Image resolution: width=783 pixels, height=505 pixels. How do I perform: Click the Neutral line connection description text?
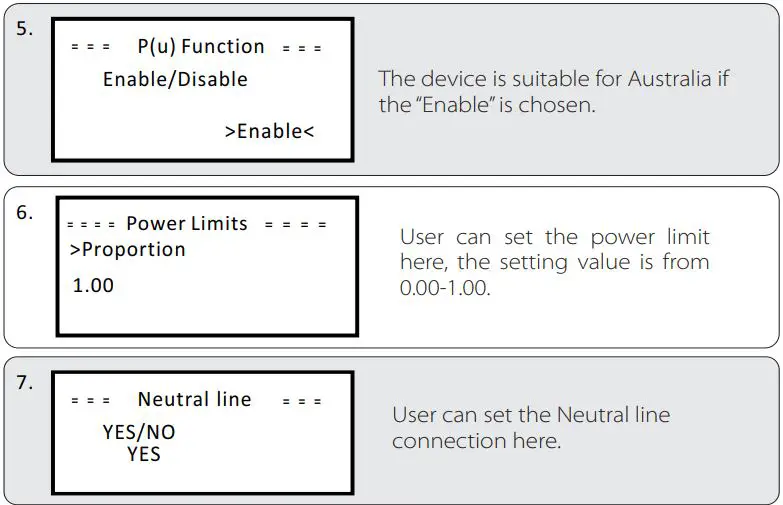pyautogui.click(x=531, y=428)
